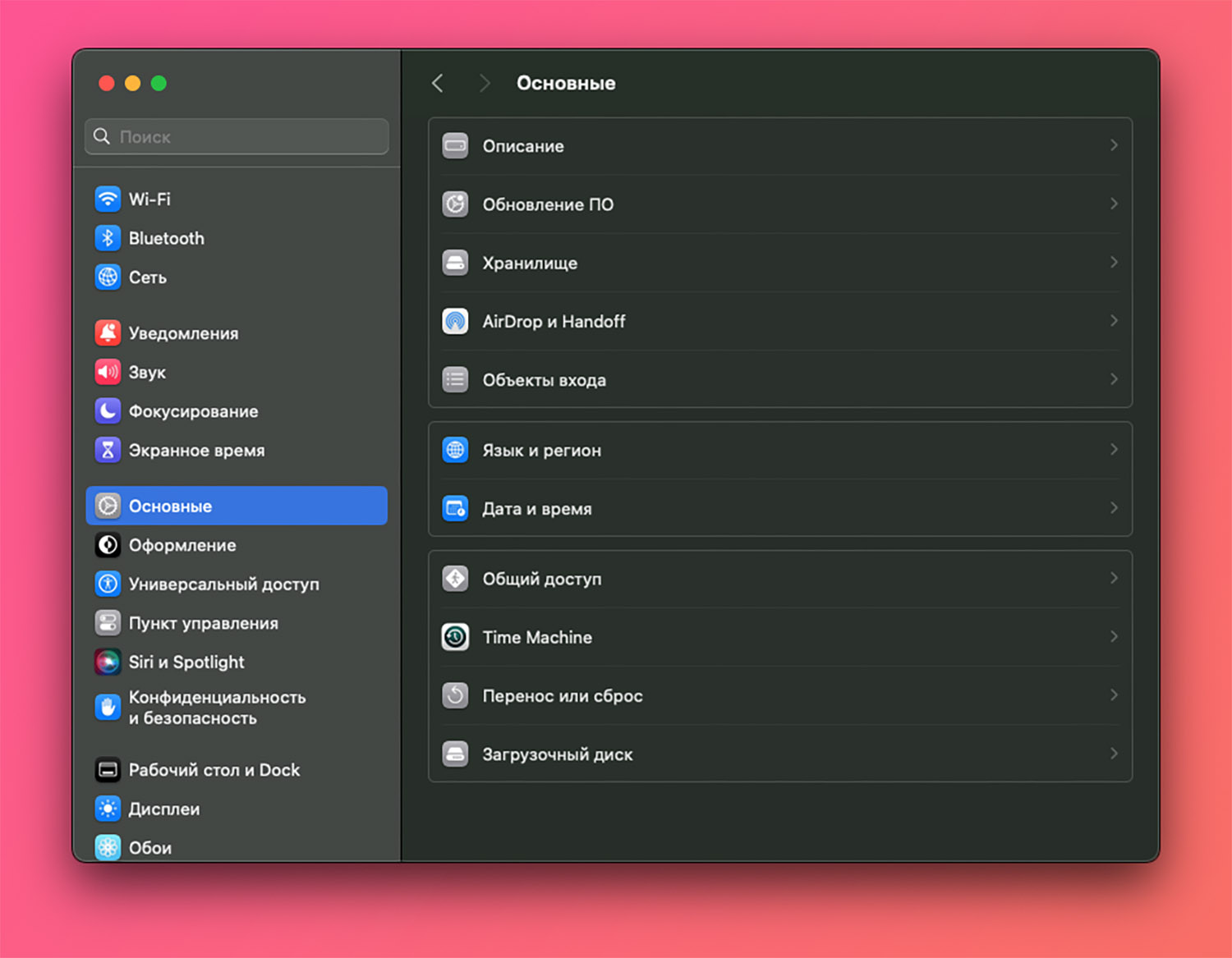
Task: Expand the Описание row chevron
Action: pyautogui.click(x=1114, y=145)
